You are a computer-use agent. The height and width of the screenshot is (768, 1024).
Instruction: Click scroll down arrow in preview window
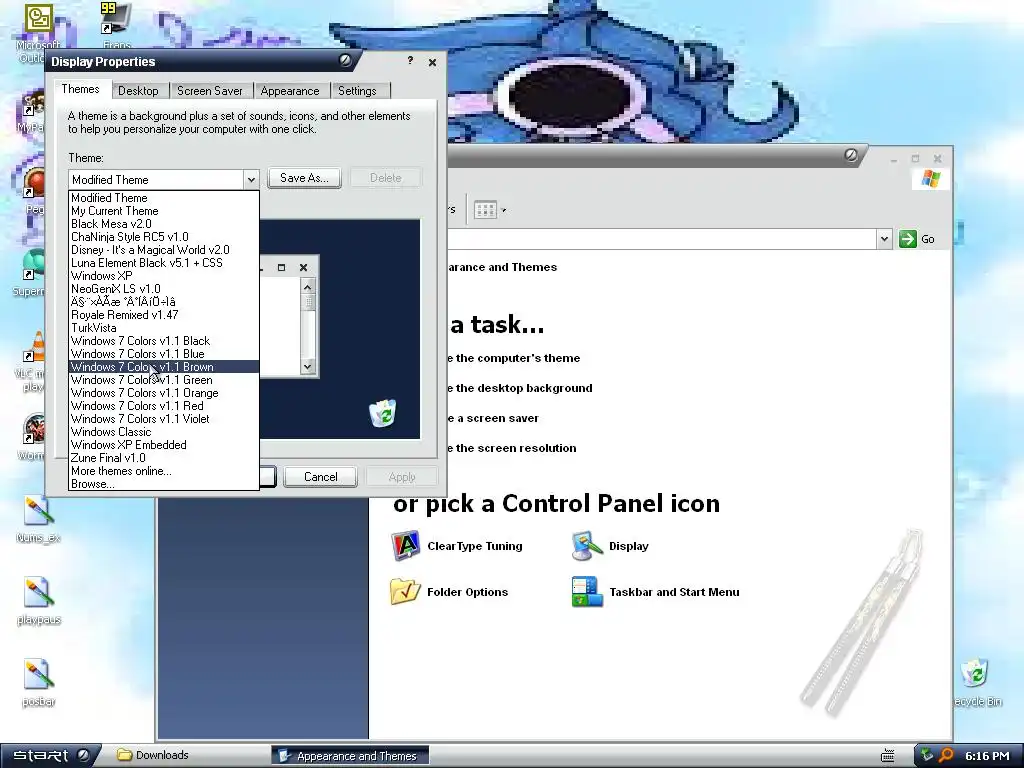(x=308, y=366)
